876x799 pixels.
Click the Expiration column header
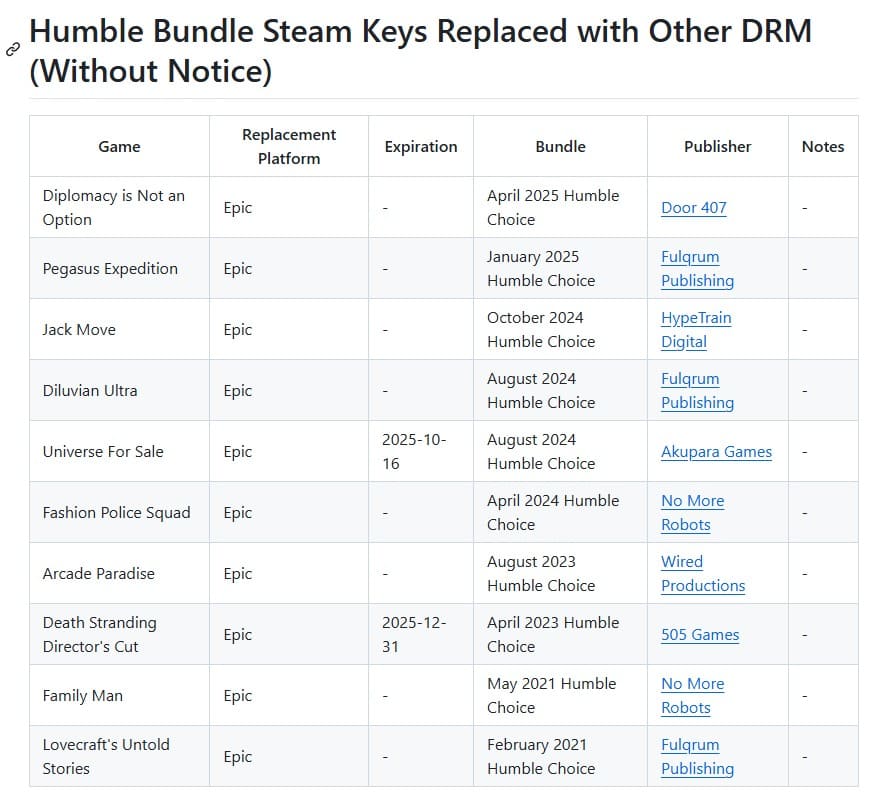click(421, 146)
